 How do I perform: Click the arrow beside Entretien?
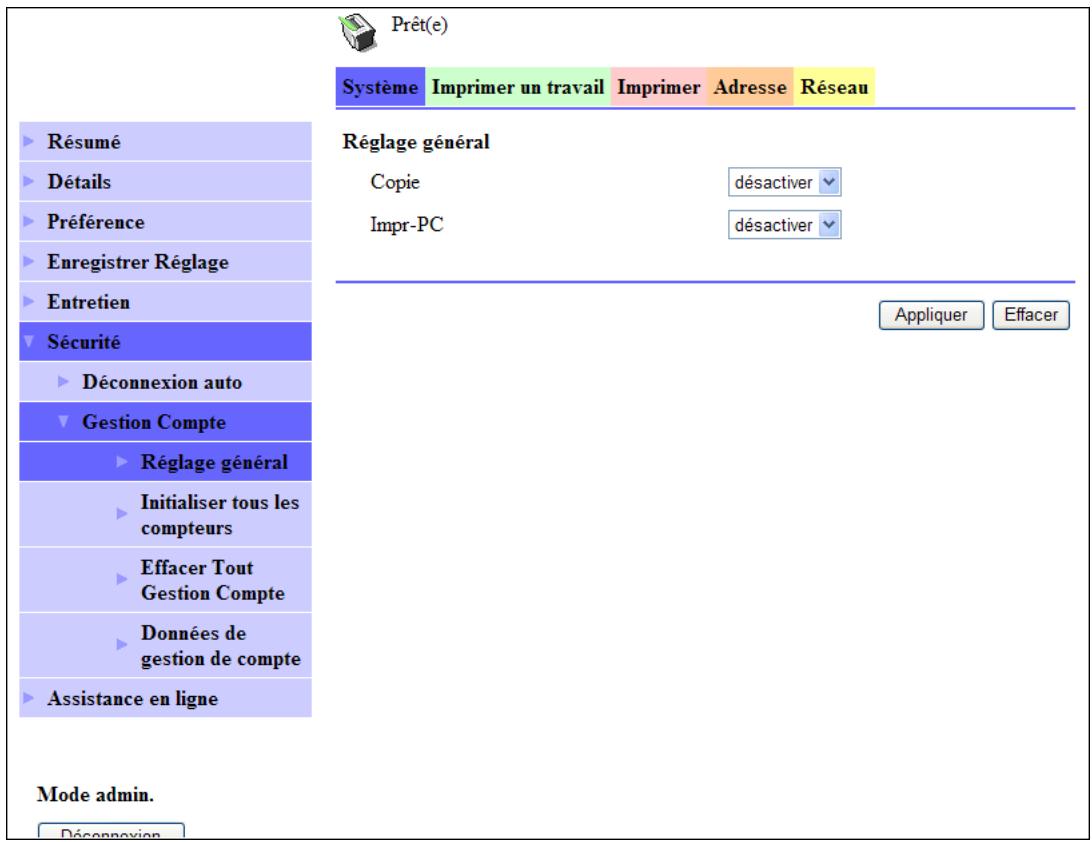[x=29, y=301]
